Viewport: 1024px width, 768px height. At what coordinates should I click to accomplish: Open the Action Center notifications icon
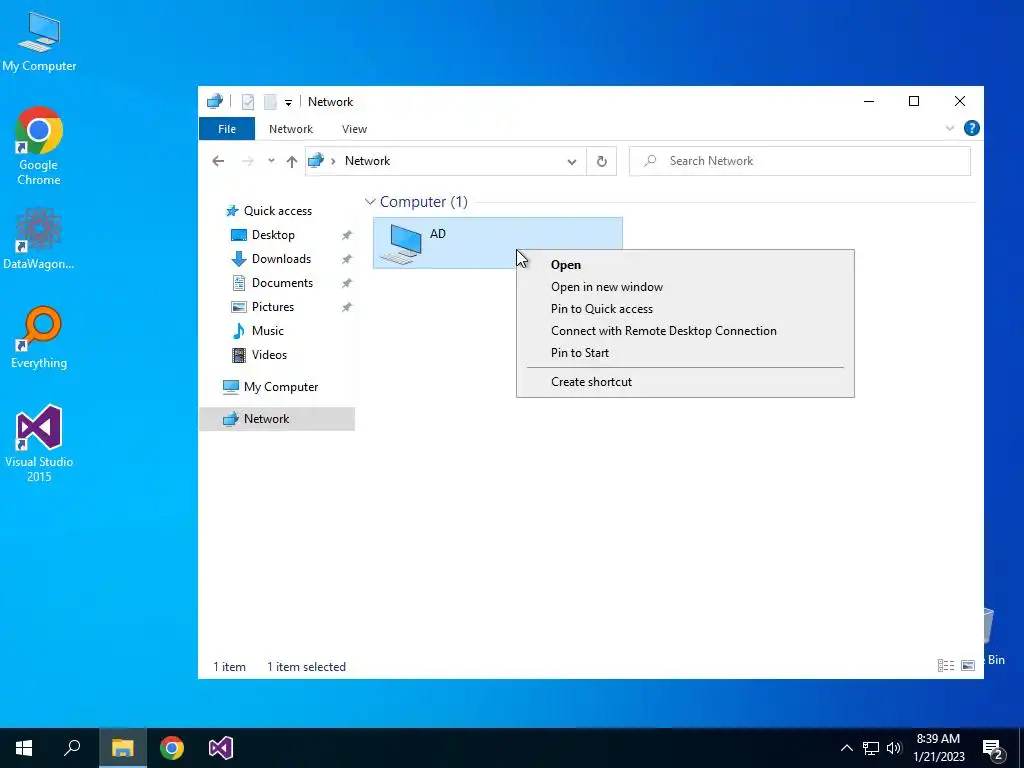[x=993, y=748]
